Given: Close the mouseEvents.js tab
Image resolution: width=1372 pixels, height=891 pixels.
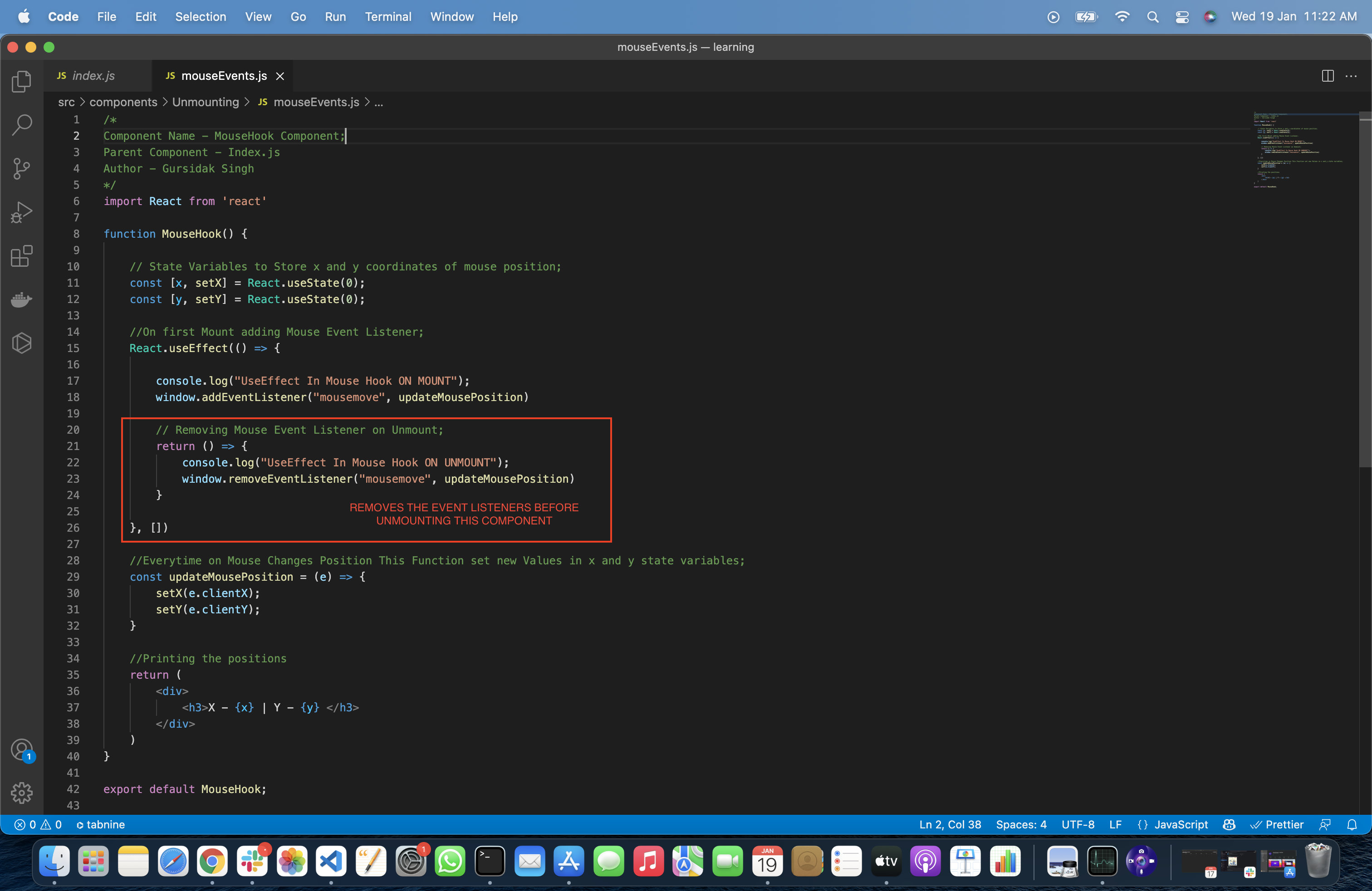Looking at the screenshot, I should coord(280,76).
